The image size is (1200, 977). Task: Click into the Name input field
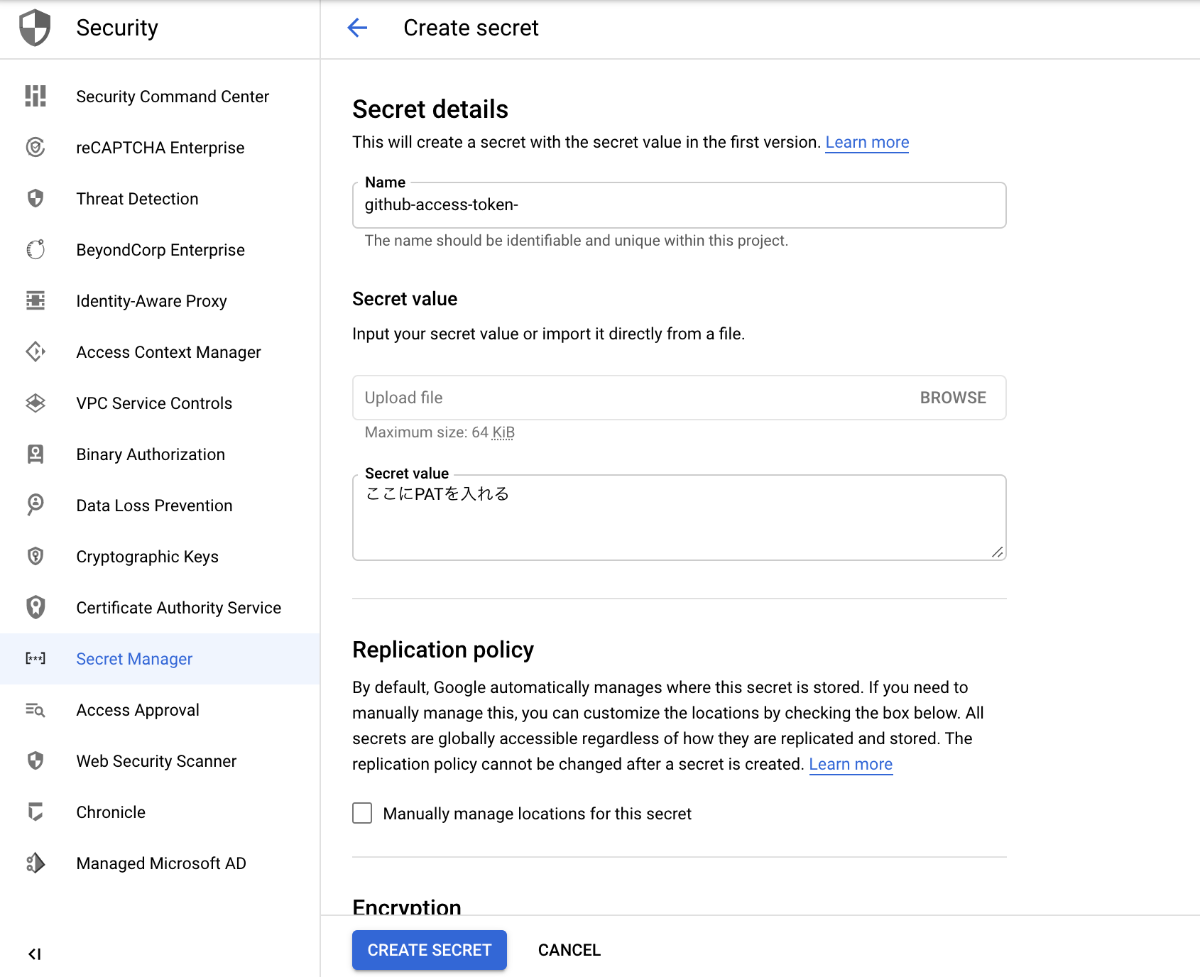point(679,205)
